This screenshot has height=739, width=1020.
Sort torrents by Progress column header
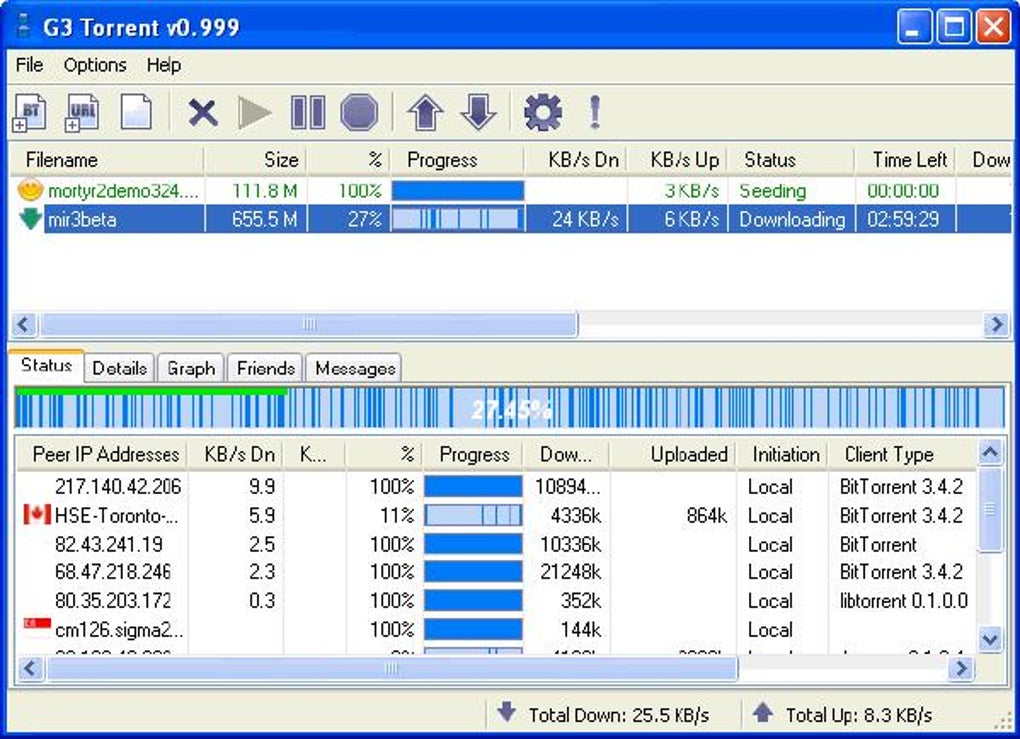(457, 160)
